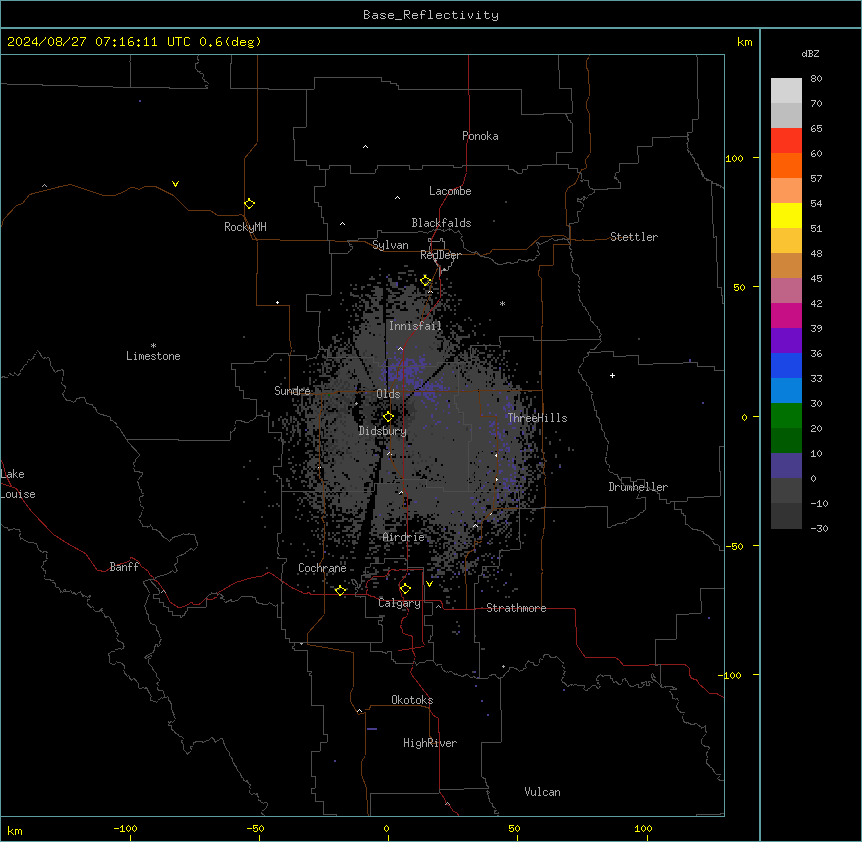This screenshot has height=842, width=862.
Task: Click the ThreeHills town label
Action: click(537, 418)
